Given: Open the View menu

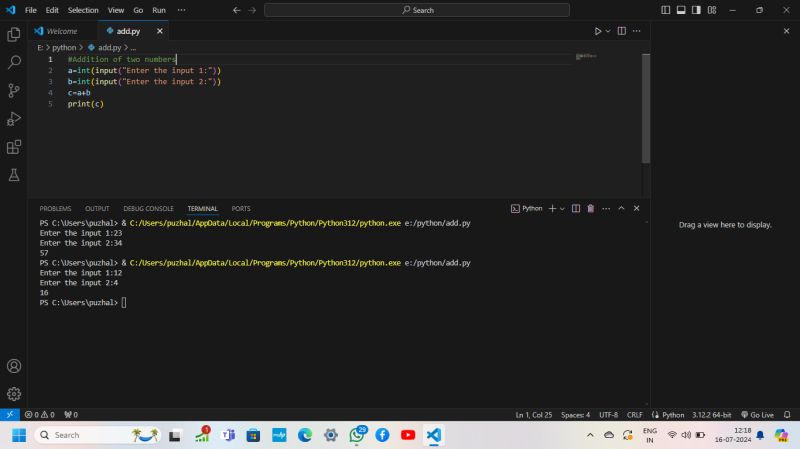Looking at the screenshot, I should point(116,10).
